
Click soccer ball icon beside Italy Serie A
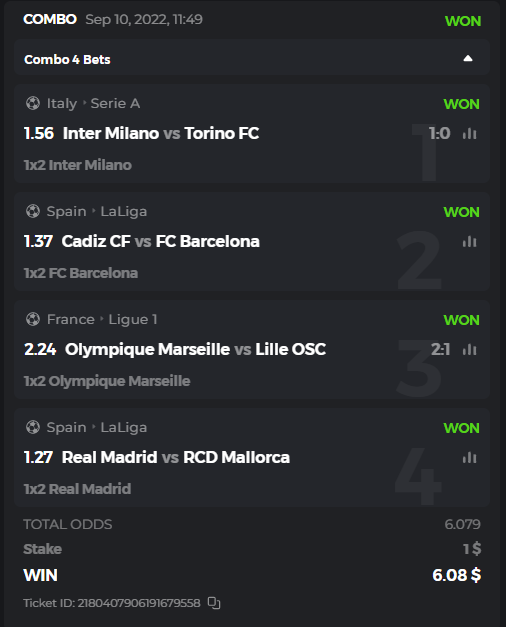[x=33, y=103]
